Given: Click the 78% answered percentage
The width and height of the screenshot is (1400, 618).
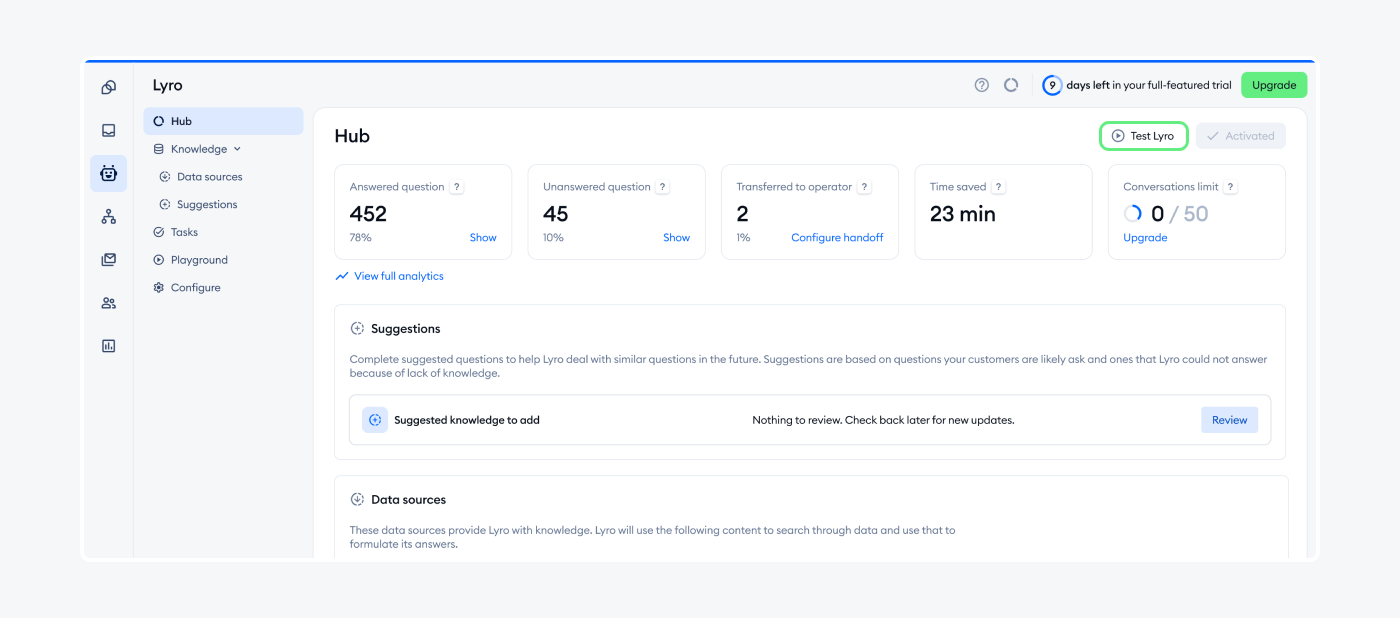Looking at the screenshot, I should point(360,238).
